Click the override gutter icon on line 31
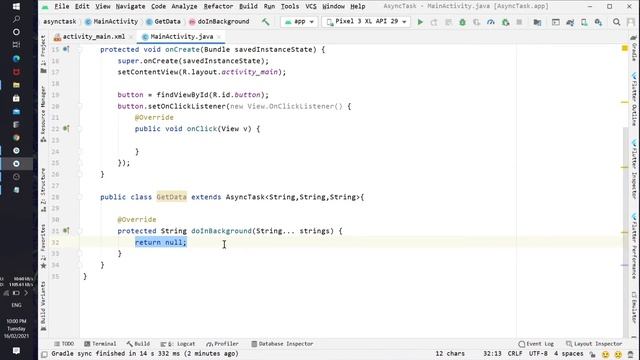Screen dimensions: 640x360 (66, 231)
